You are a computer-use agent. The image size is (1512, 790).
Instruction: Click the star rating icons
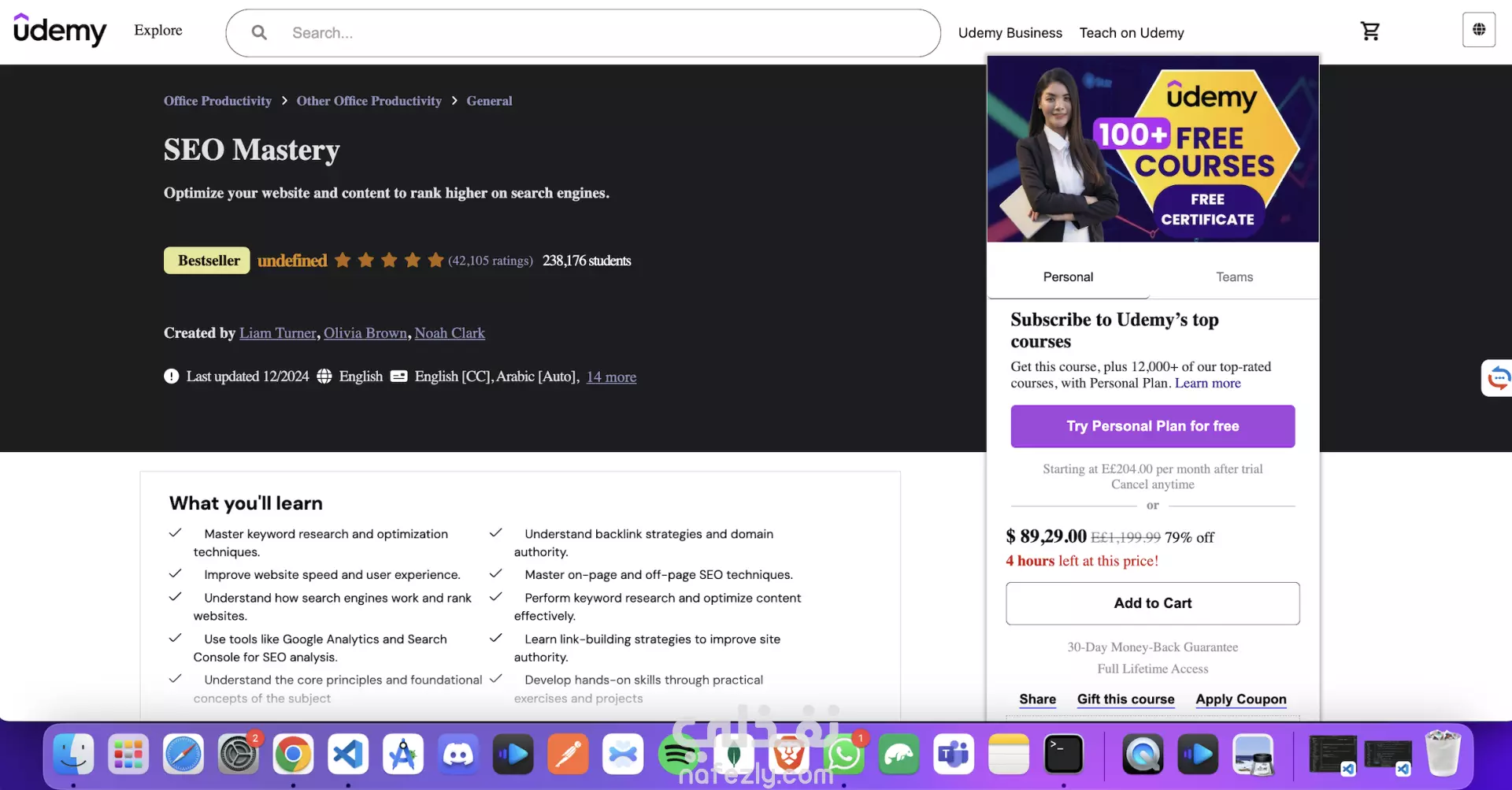tap(389, 260)
